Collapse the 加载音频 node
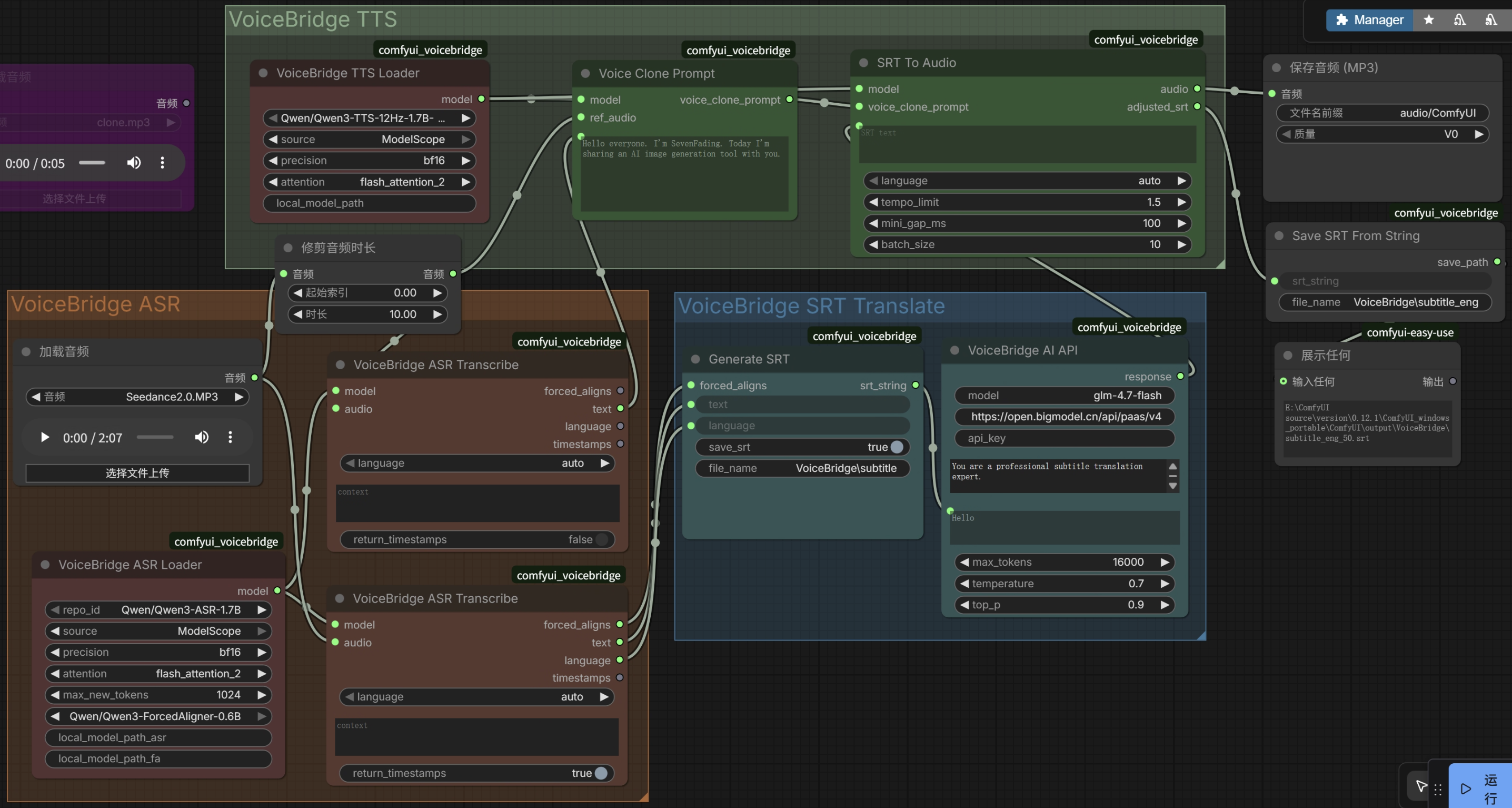This screenshot has height=808, width=1512. [26, 352]
